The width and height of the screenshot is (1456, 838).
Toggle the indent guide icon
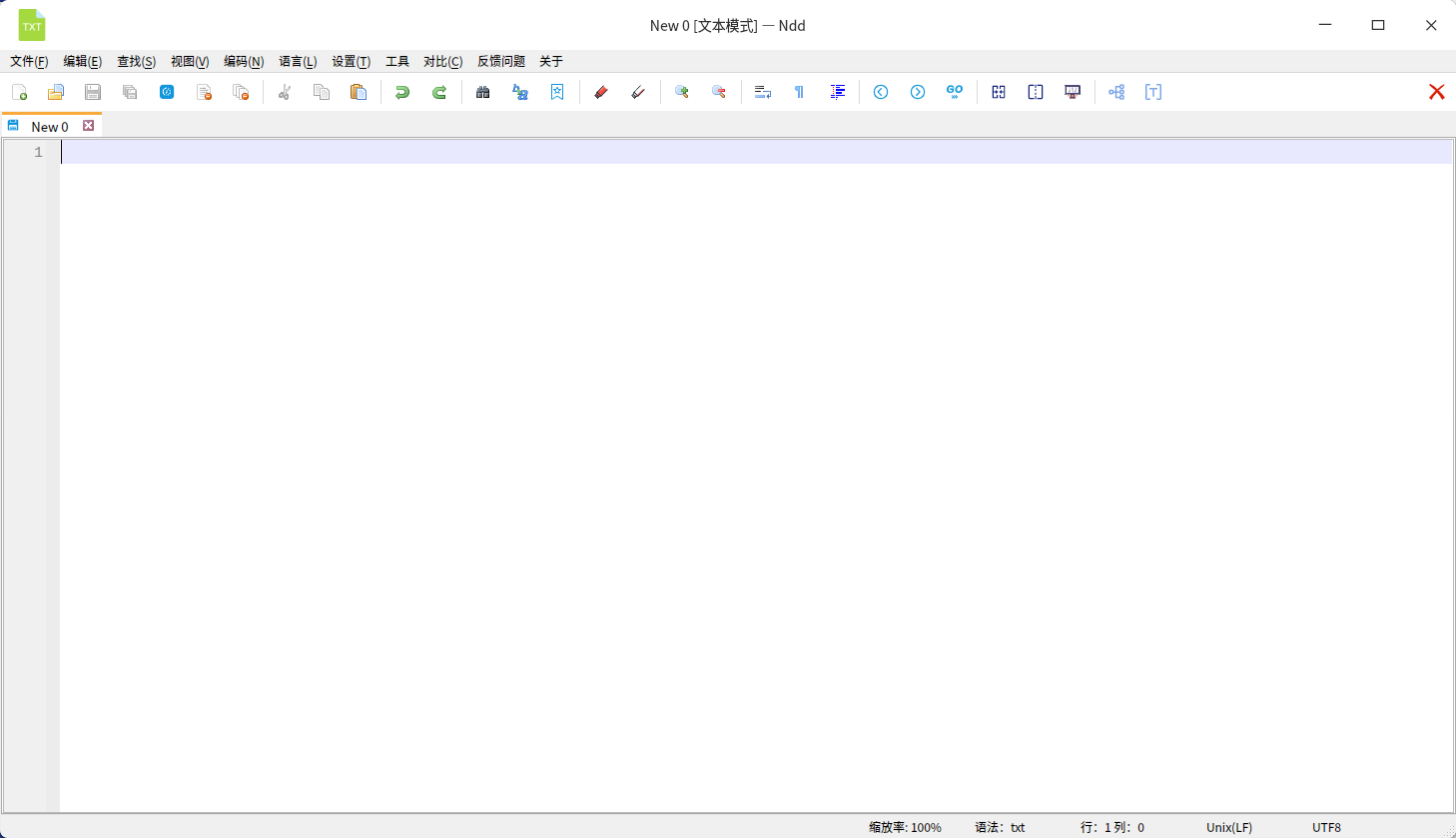(837, 92)
